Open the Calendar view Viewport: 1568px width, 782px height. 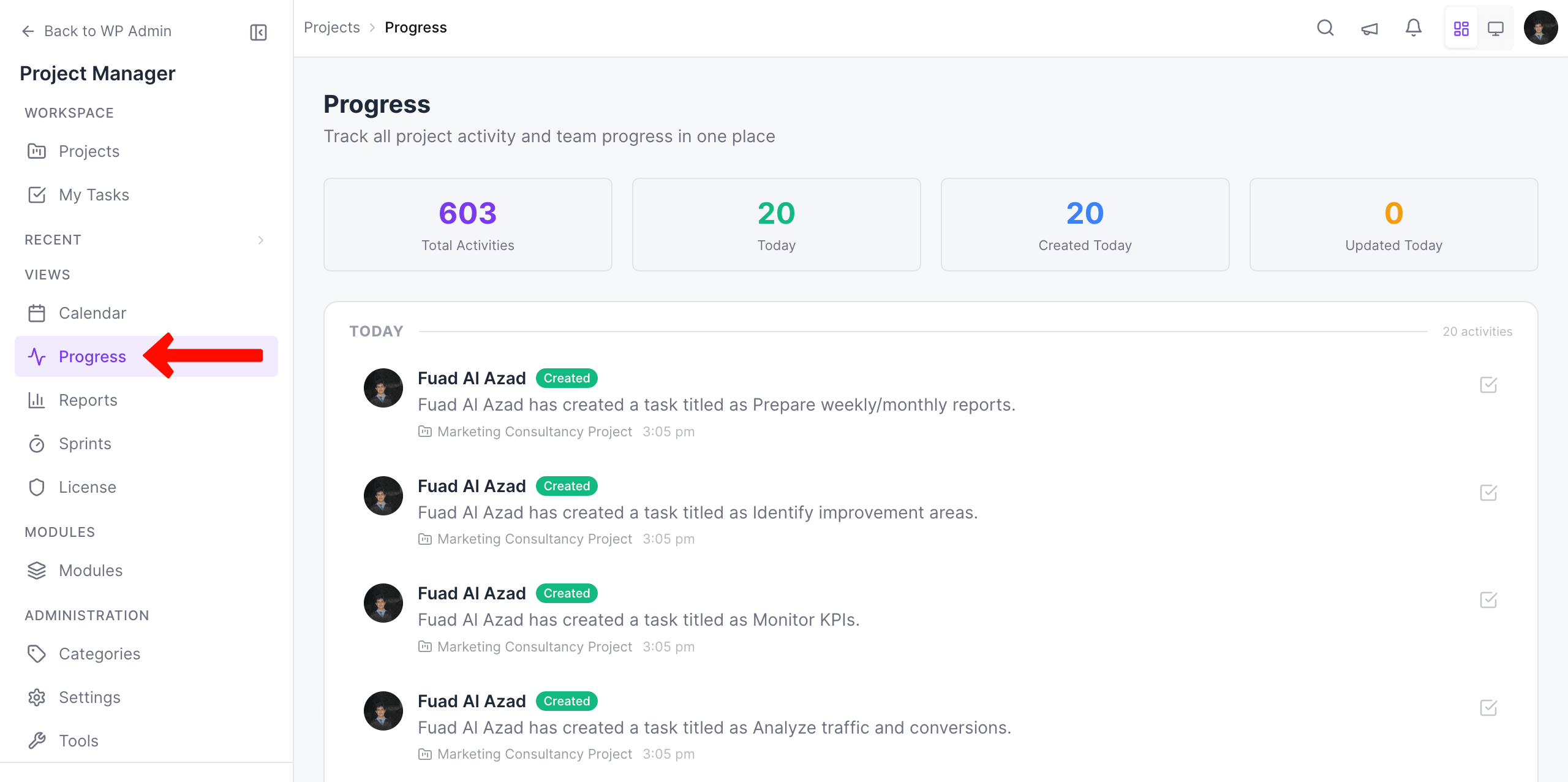92,313
